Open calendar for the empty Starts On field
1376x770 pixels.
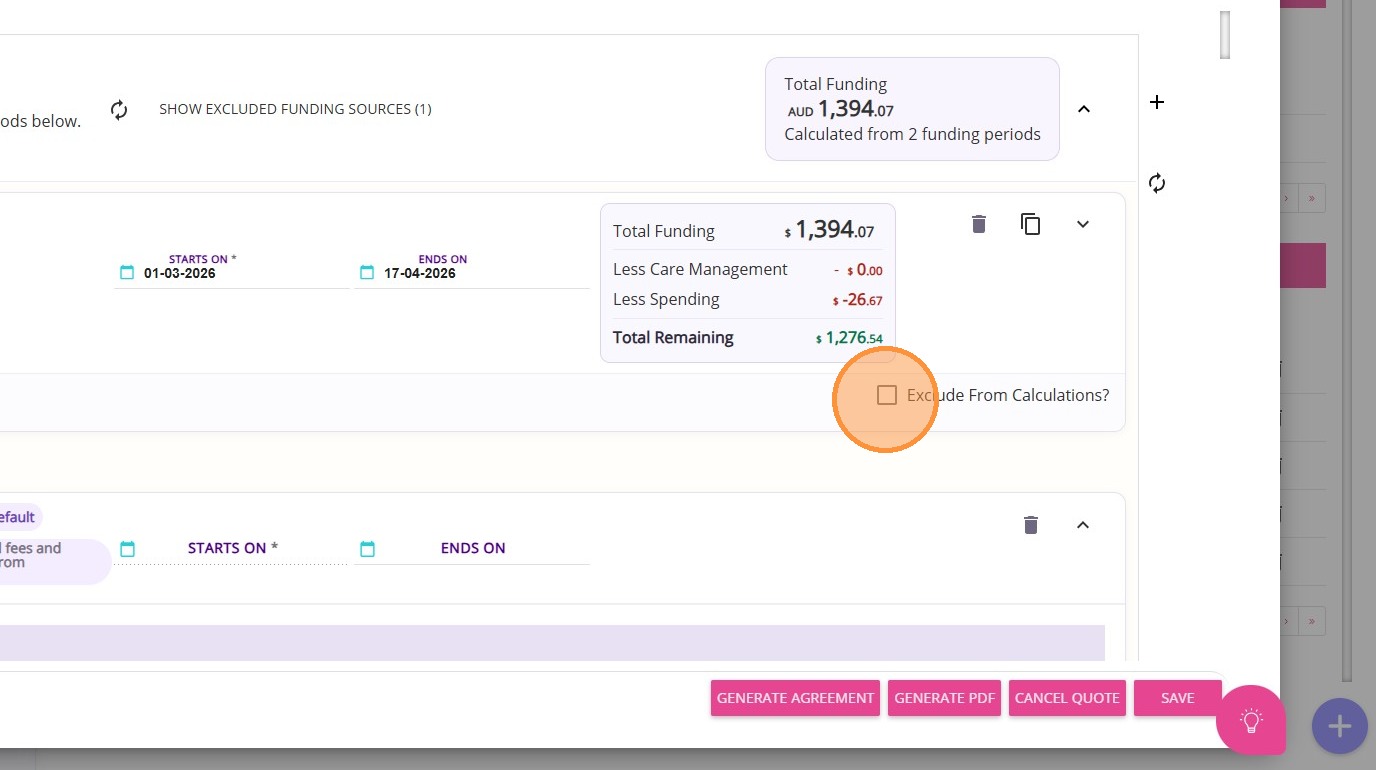[x=127, y=549]
